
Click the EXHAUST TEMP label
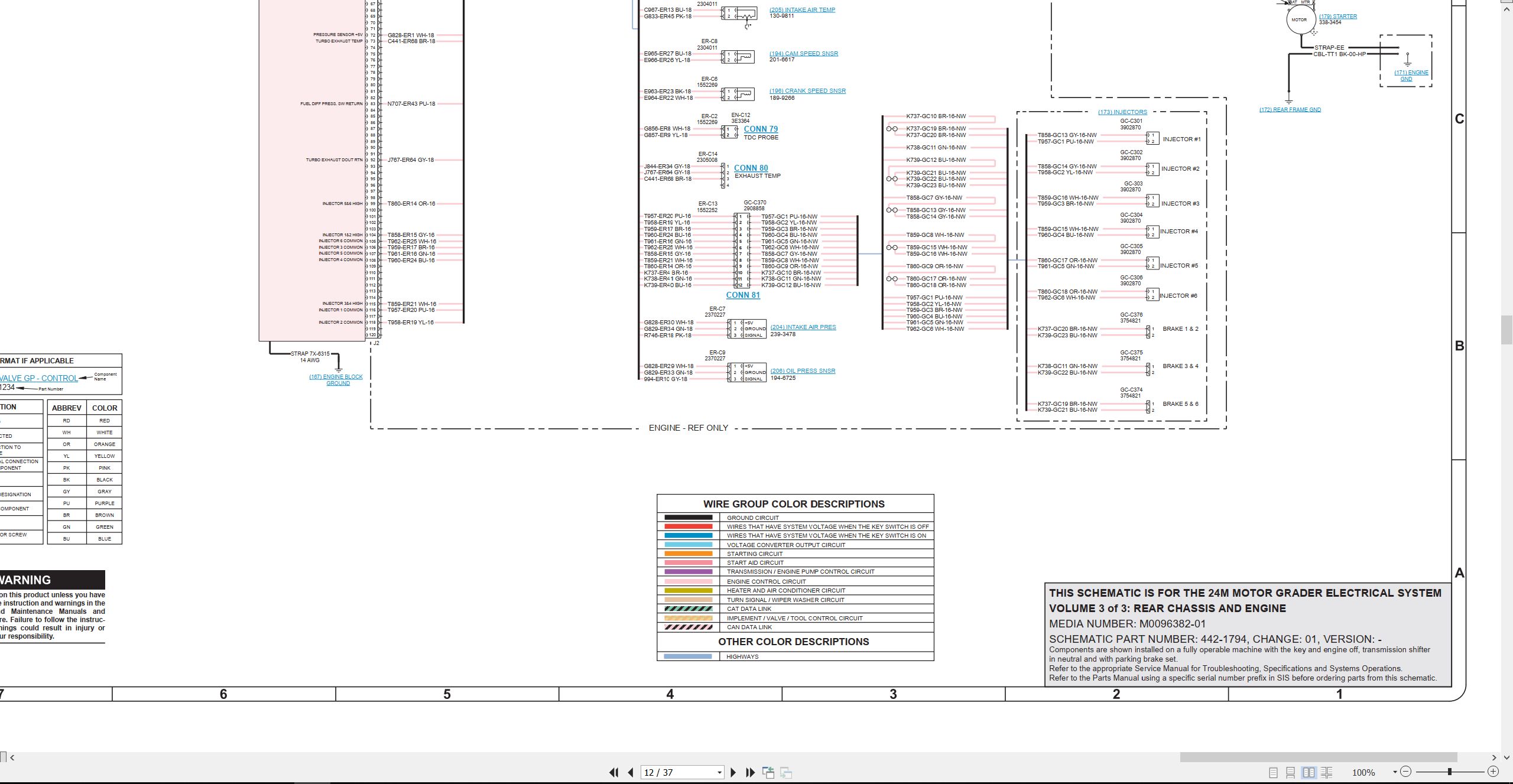click(x=757, y=176)
